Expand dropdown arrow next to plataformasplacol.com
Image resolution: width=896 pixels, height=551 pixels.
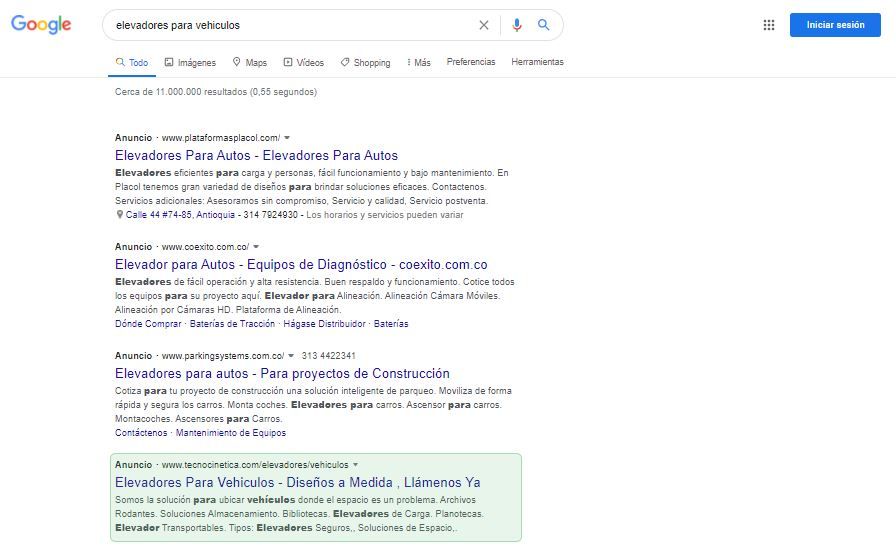287,138
